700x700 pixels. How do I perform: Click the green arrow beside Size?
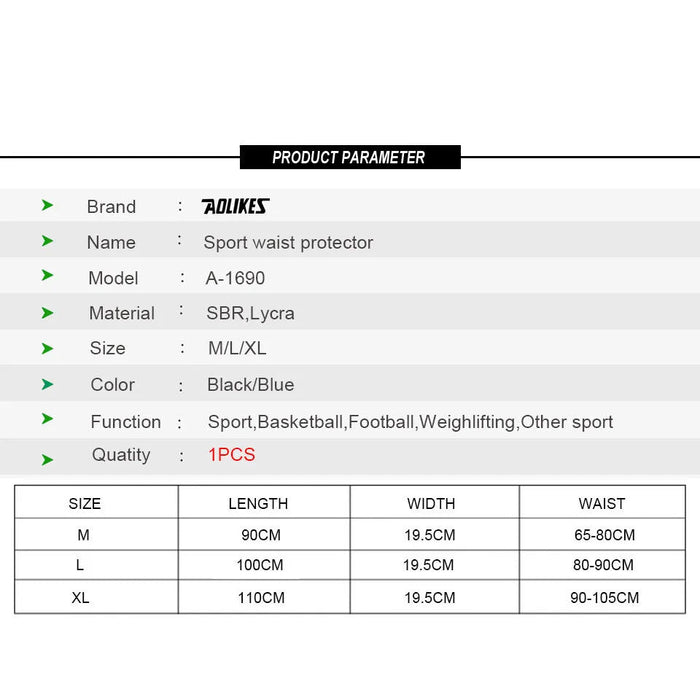coord(47,348)
